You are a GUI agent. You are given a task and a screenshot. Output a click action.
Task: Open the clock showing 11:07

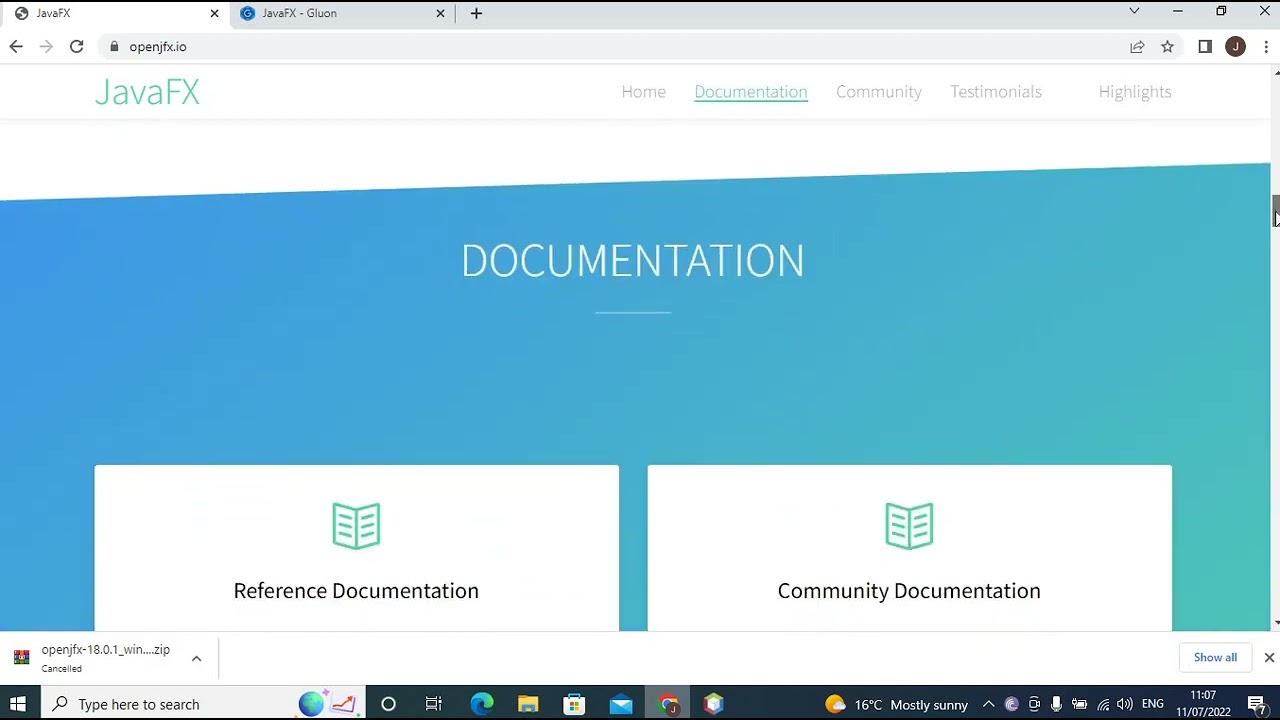[x=1203, y=704]
